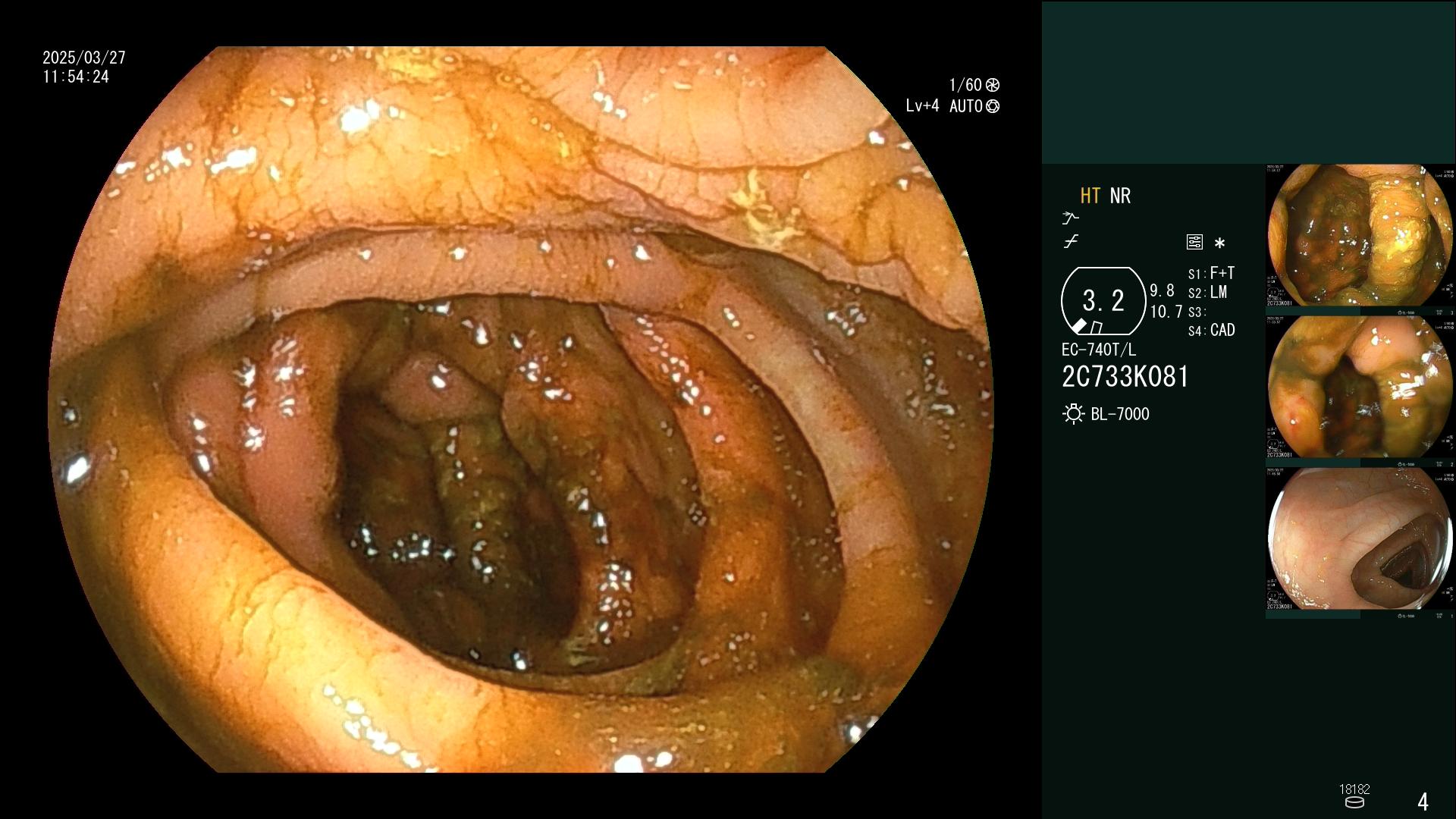The width and height of the screenshot is (1456, 819).
Task: Select the HT mode indicator
Action: [x=1090, y=196]
